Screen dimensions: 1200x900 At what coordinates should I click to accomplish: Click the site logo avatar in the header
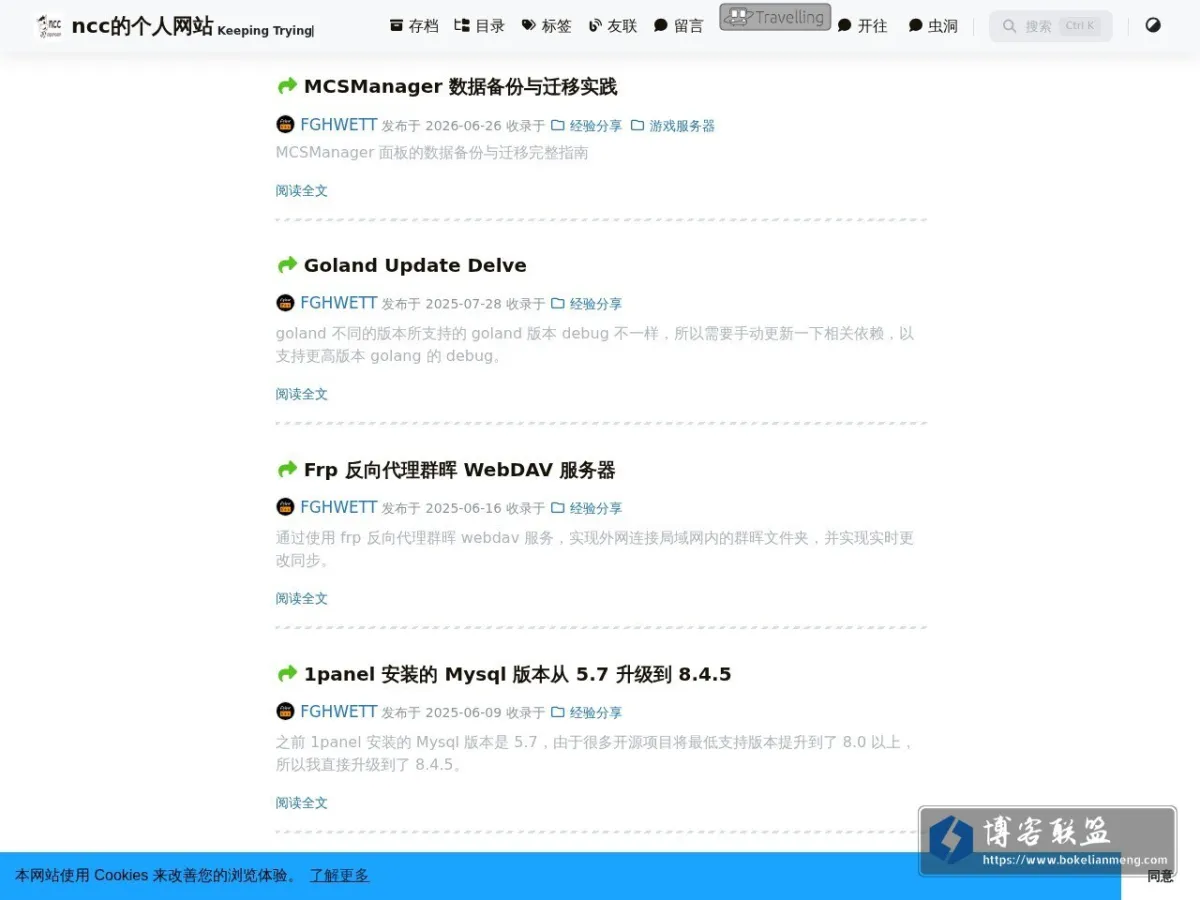(x=49, y=26)
